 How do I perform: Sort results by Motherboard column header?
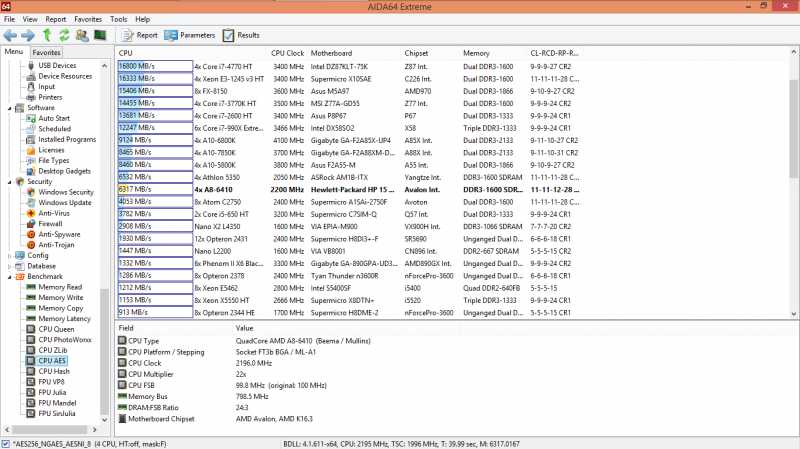click(354, 53)
